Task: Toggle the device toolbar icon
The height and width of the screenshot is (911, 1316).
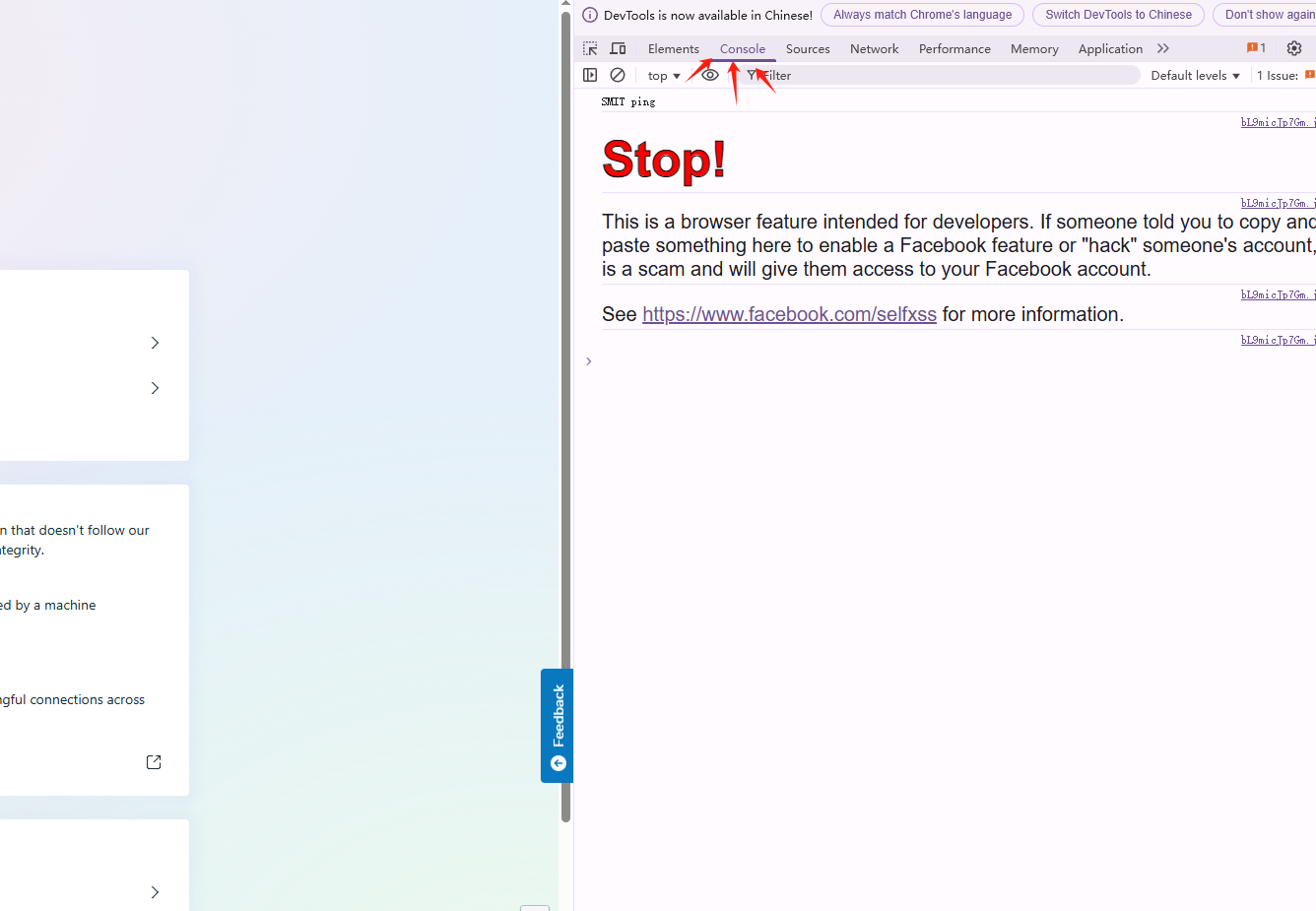Action: (619, 48)
